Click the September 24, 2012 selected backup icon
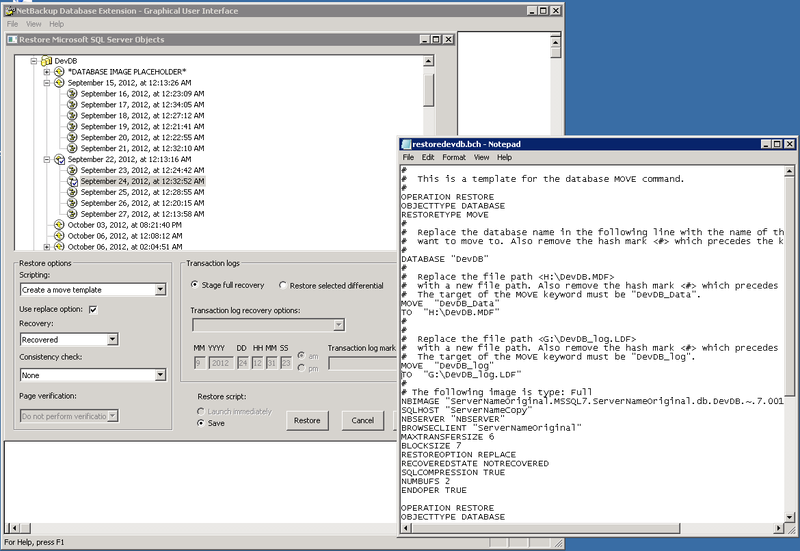The height and width of the screenshot is (551, 800). pyautogui.click(x=72, y=181)
